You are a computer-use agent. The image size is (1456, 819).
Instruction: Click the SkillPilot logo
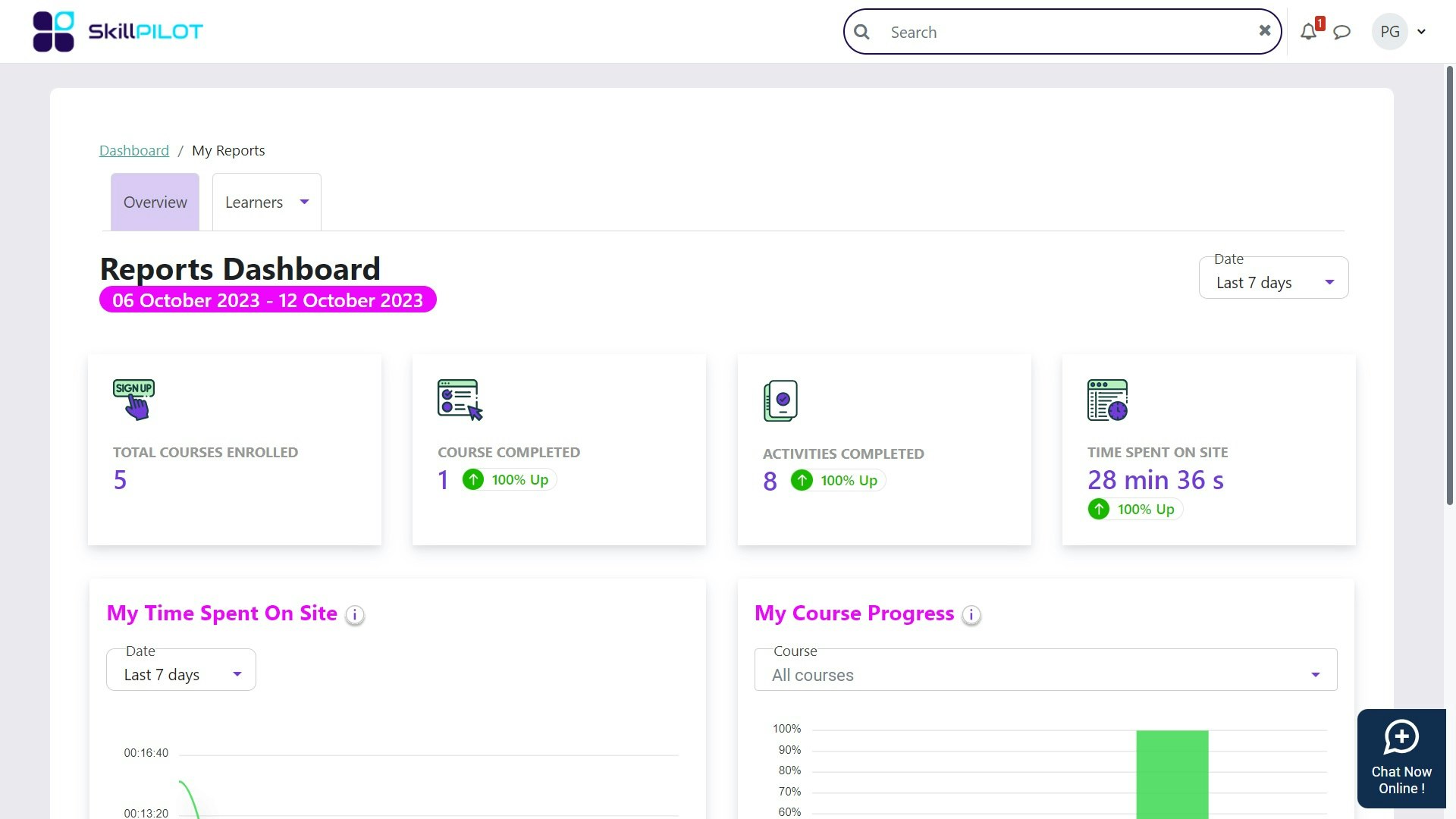coord(118,32)
